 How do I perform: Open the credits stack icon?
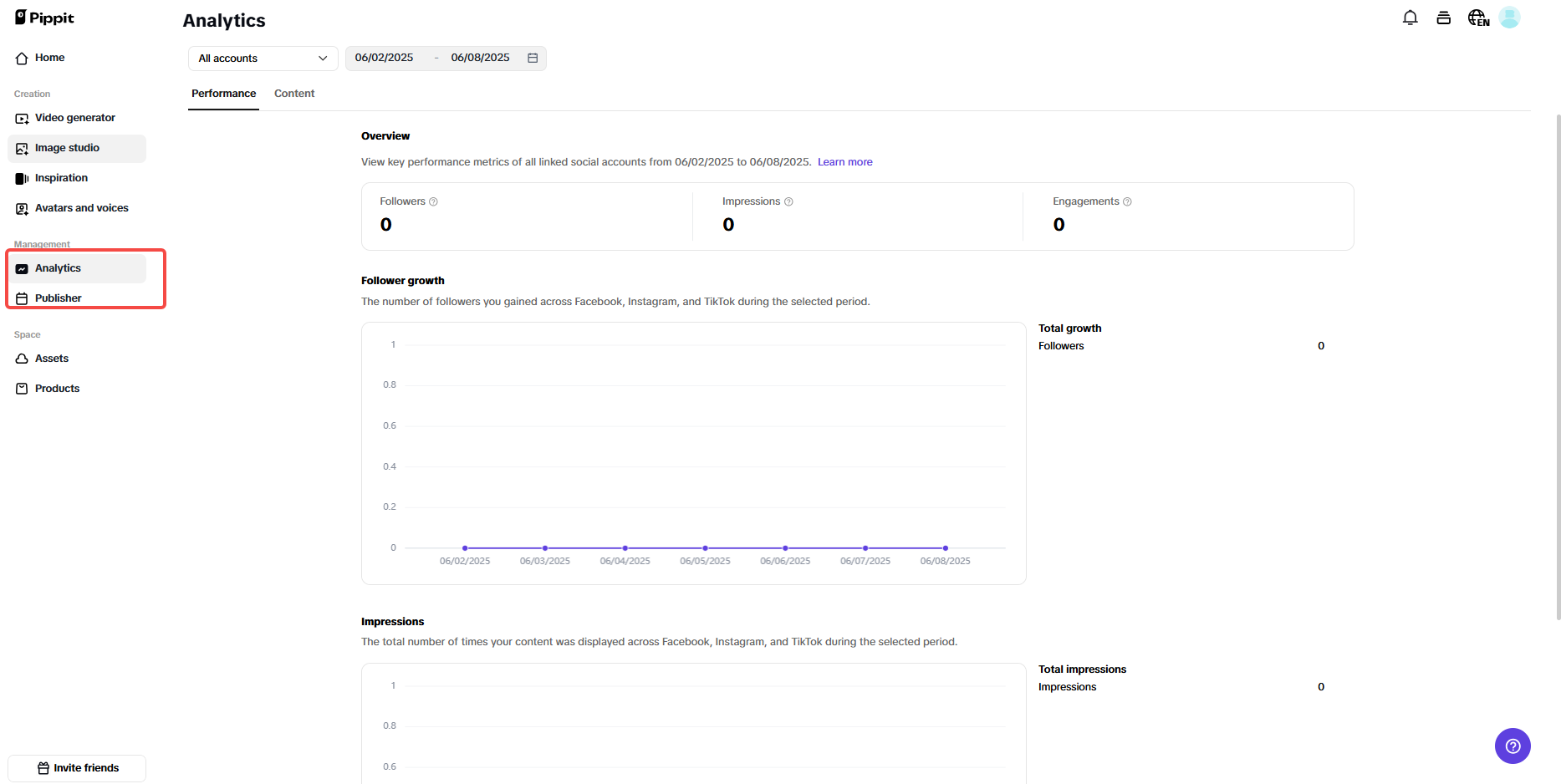[1443, 18]
